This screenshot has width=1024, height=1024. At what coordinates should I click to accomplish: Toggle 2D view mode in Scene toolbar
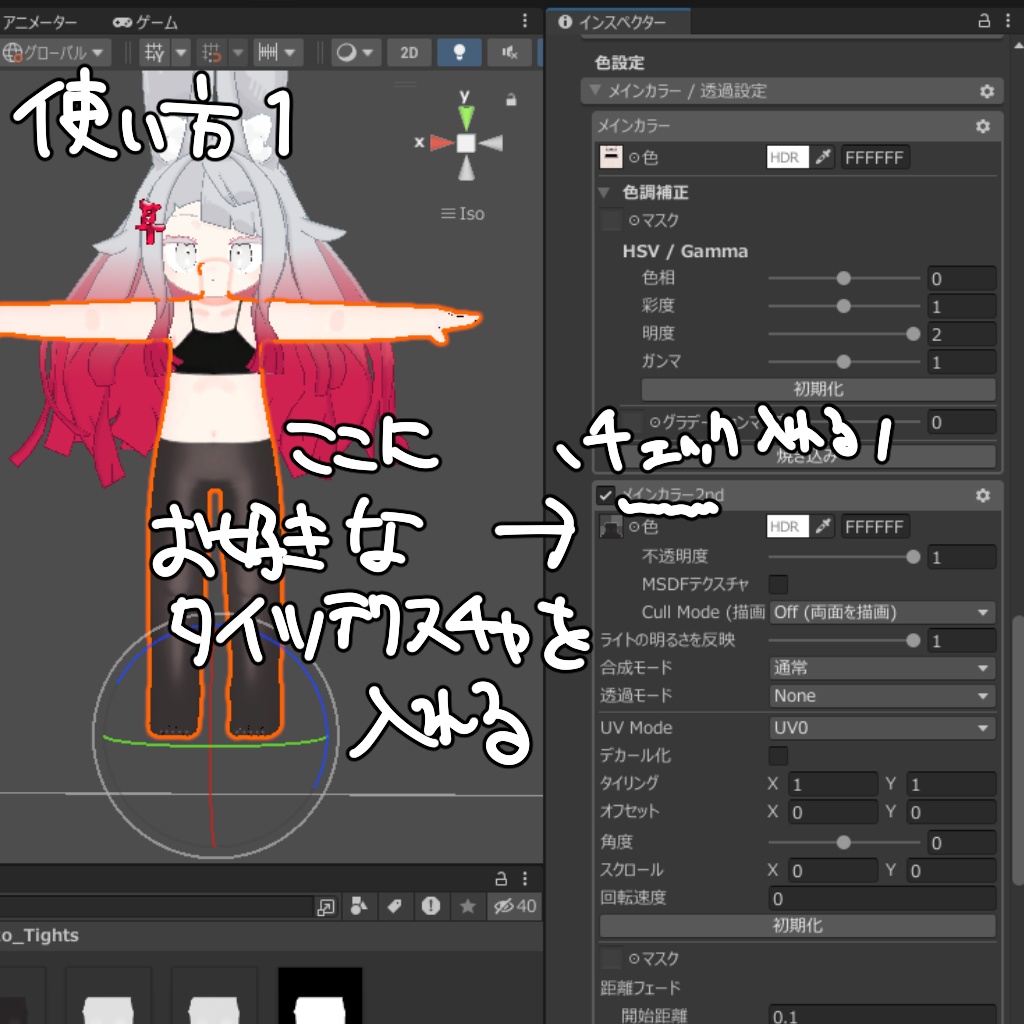pos(409,52)
